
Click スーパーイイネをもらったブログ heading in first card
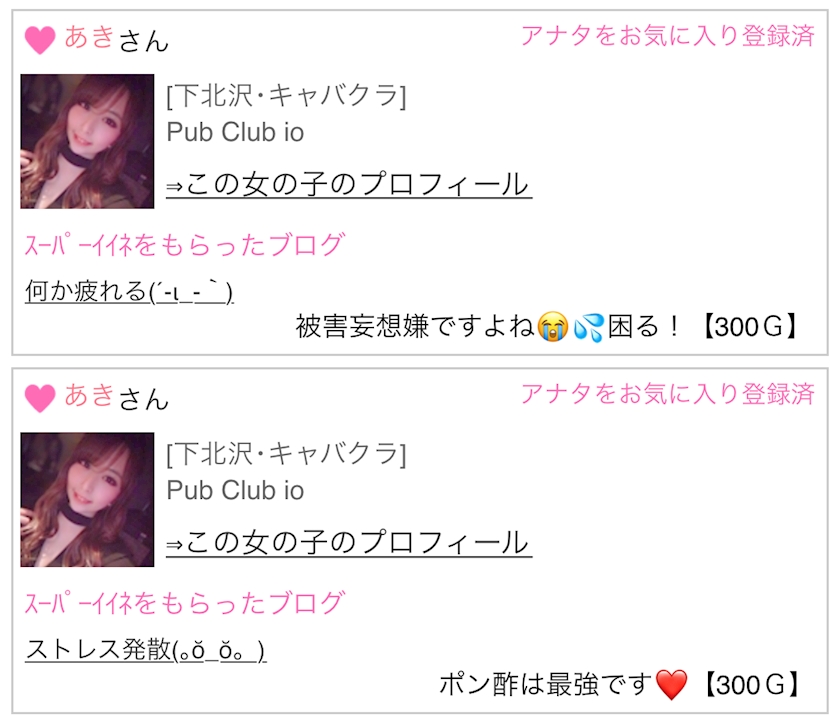185,245
